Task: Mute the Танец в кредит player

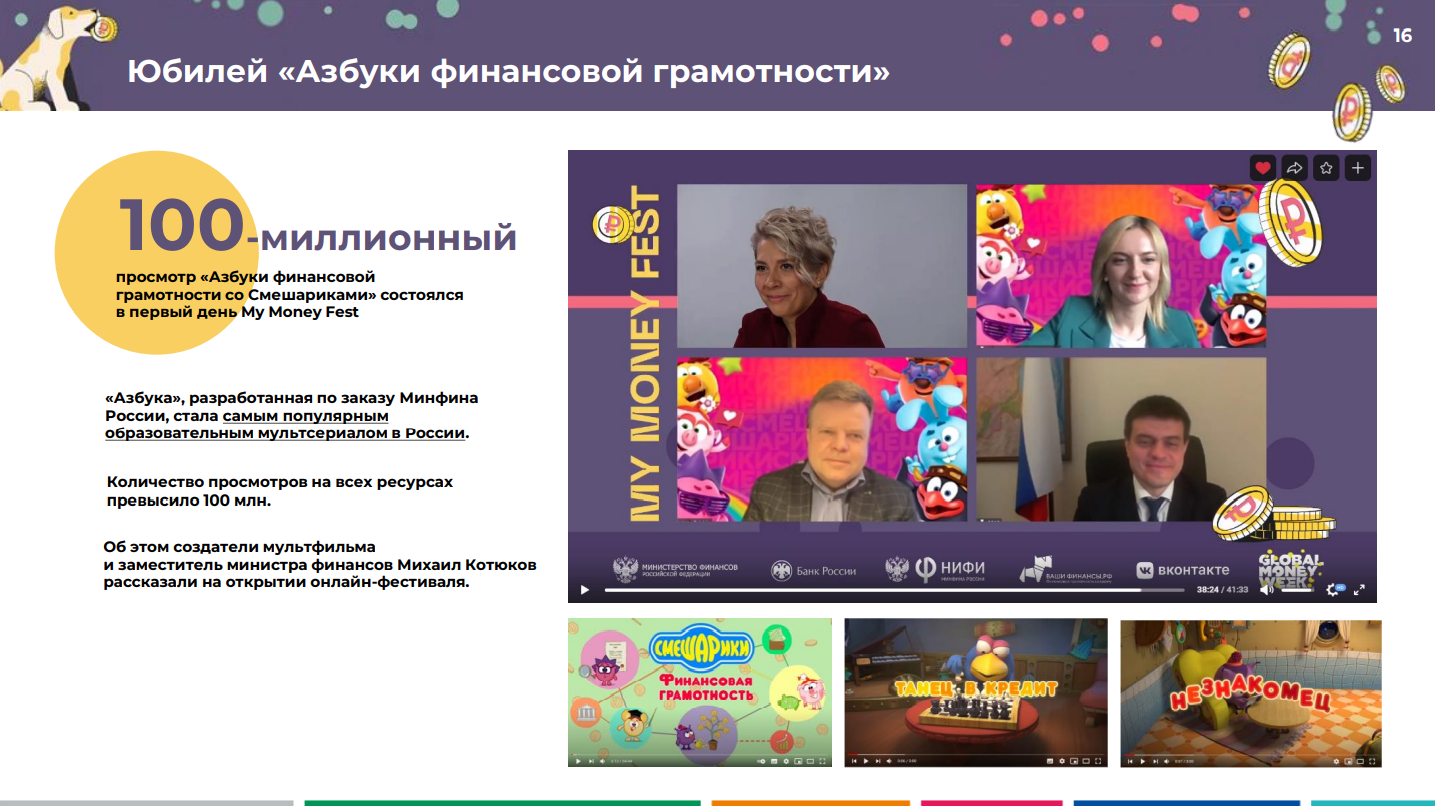Action: pos(889,761)
